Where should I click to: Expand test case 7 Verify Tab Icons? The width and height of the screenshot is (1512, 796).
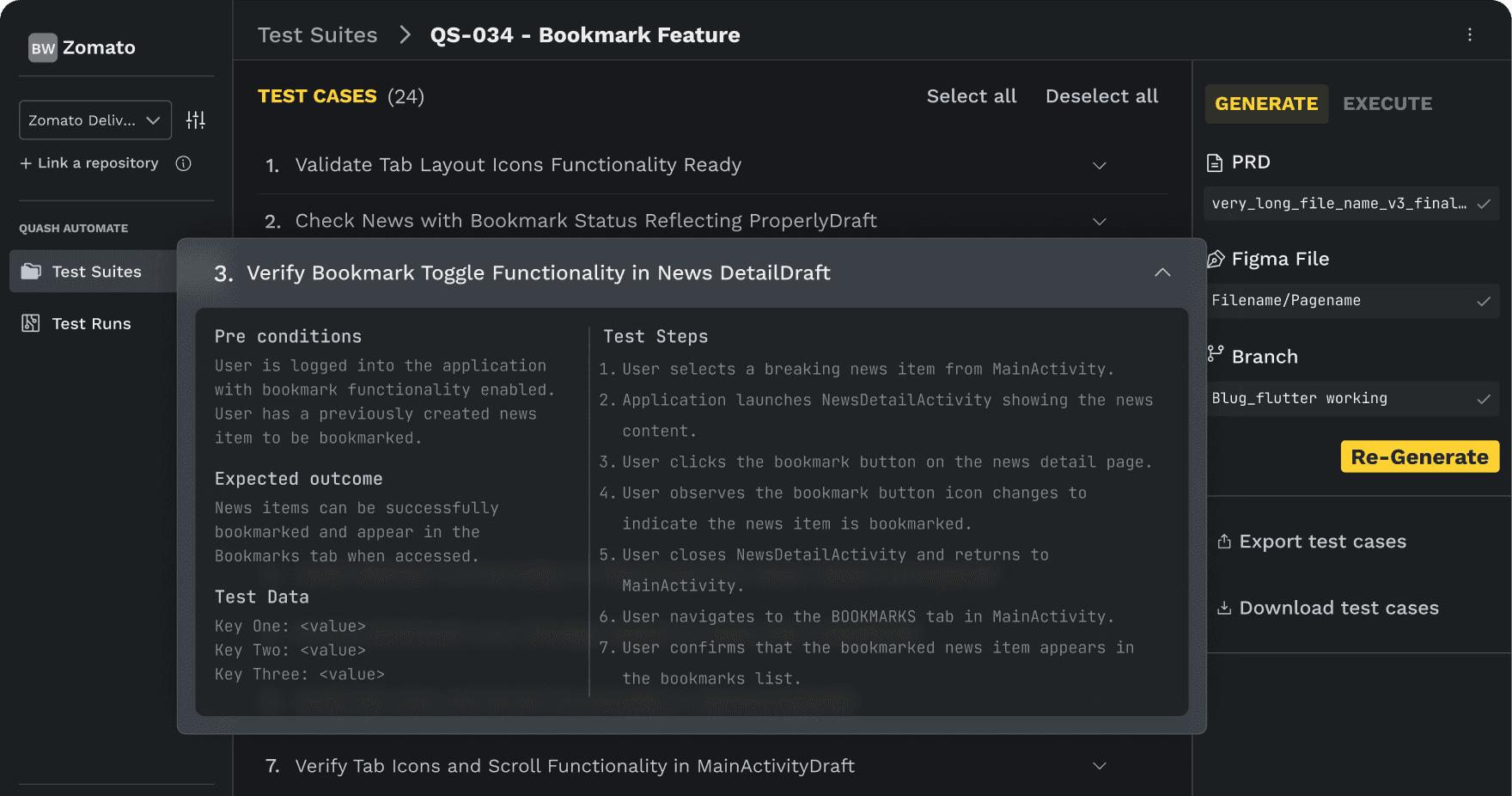pyautogui.click(x=1100, y=766)
